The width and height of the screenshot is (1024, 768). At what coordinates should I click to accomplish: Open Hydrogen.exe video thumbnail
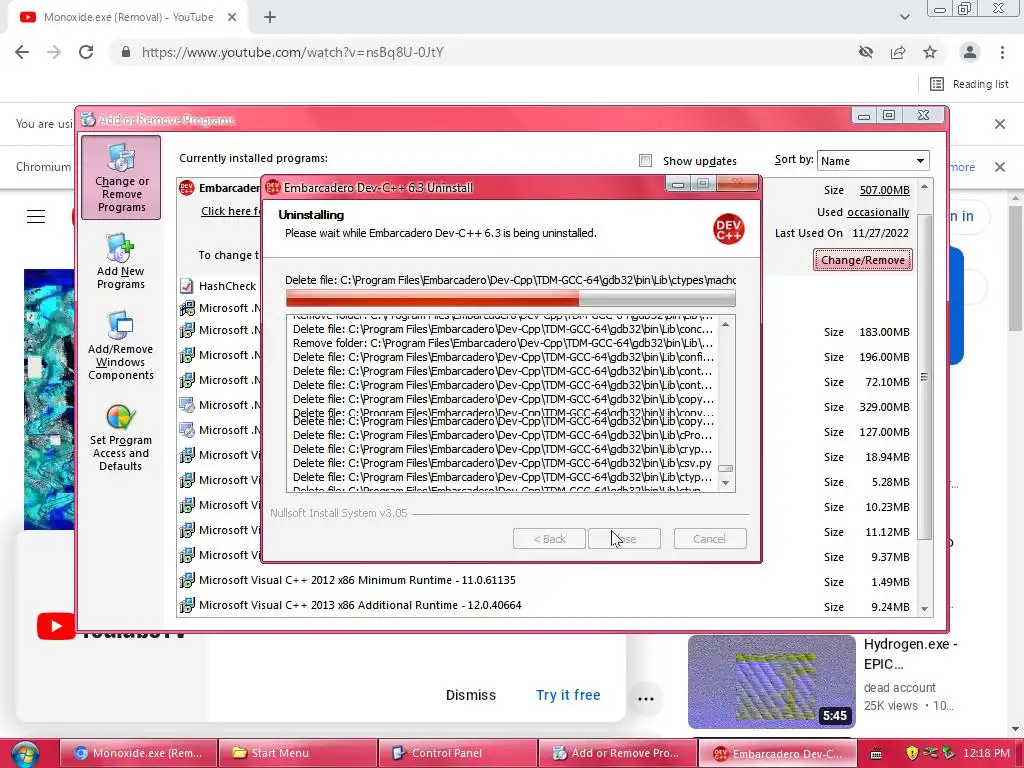[x=771, y=681]
